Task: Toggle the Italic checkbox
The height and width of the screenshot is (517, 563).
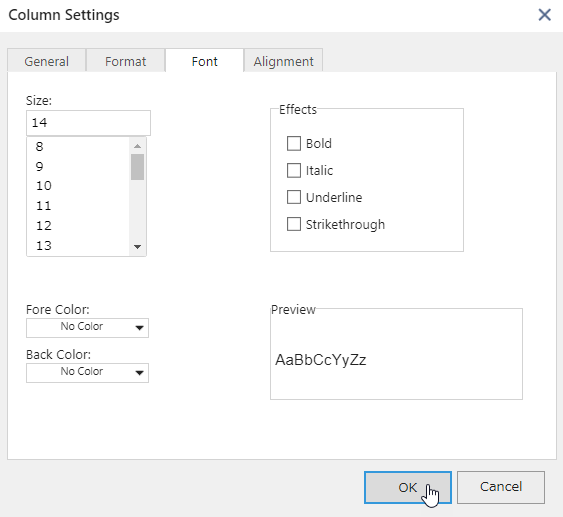Action: coord(294,170)
